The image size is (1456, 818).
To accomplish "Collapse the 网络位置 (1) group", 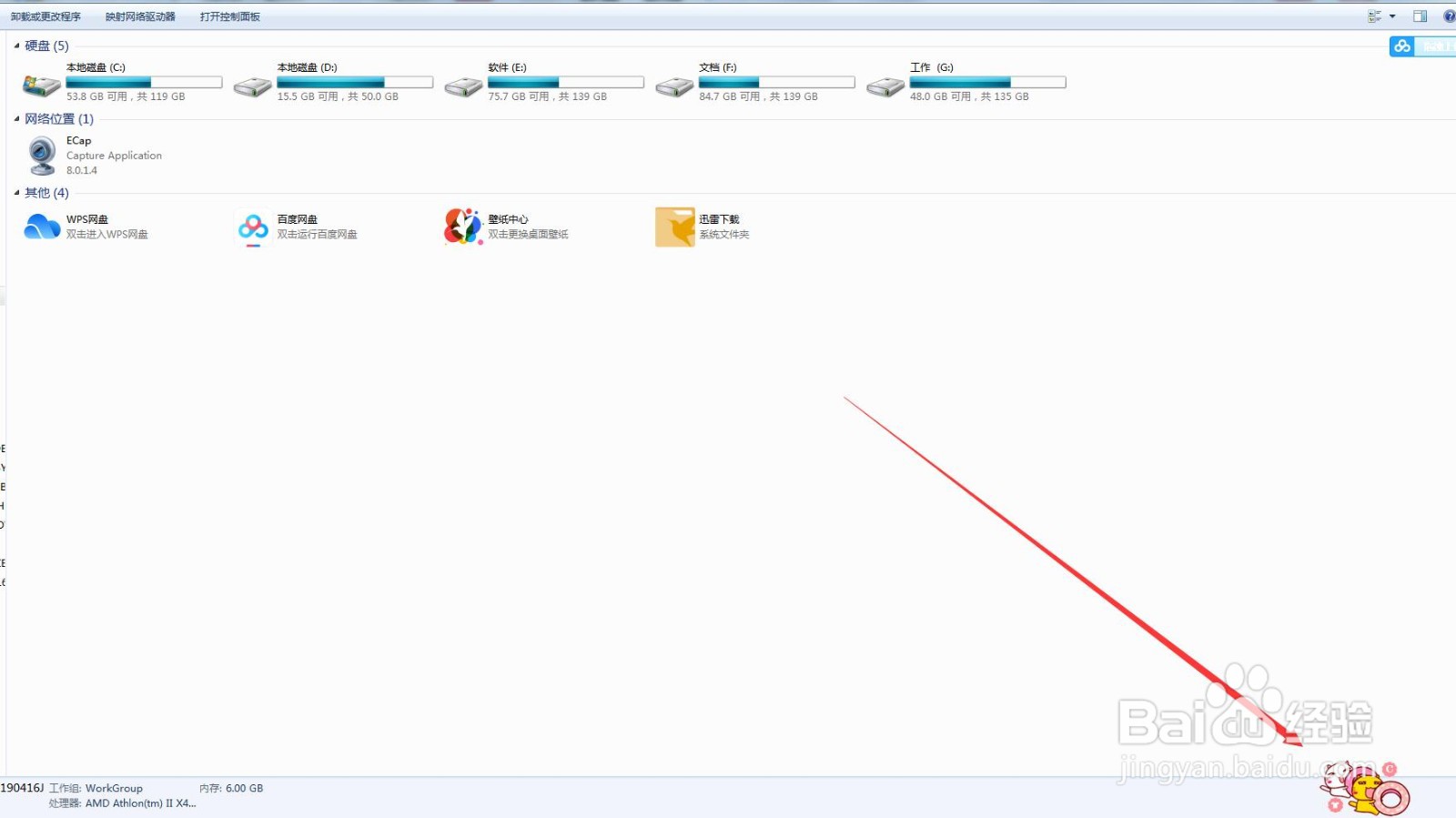I will pyautogui.click(x=16, y=119).
